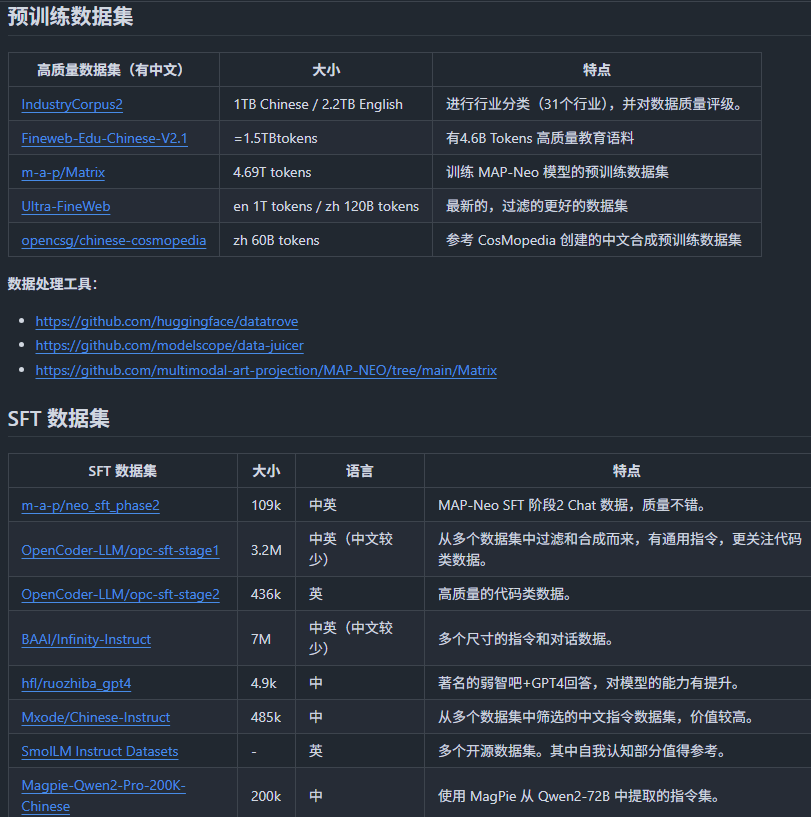This screenshot has height=817, width=811.
Task: Open the OpenCoder-LLM/opc-sft-stage1 link
Action: click(x=120, y=550)
